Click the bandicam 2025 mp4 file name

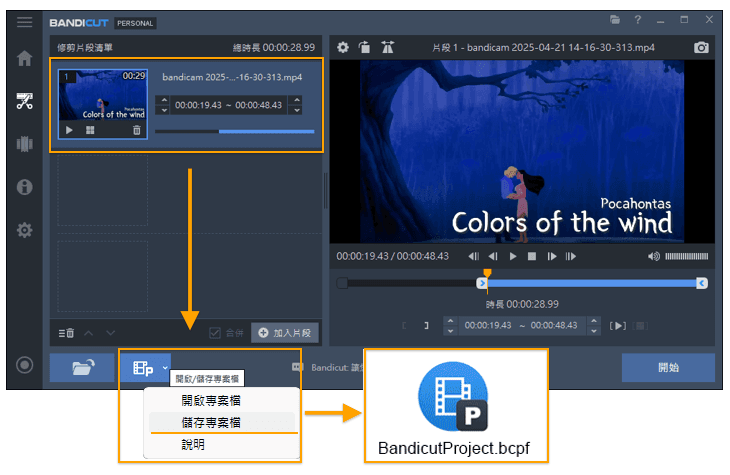pyautogui.click(x=232, y=77)
